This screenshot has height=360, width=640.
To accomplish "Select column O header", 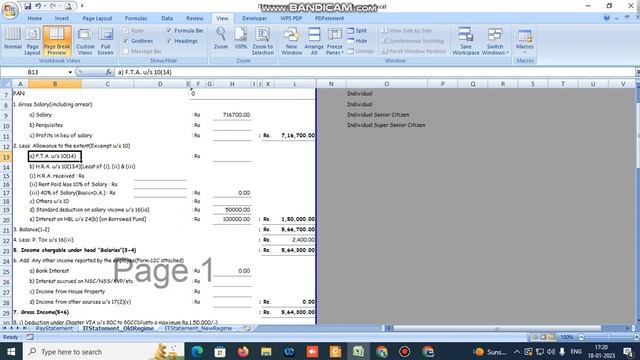I will point(387,84).
